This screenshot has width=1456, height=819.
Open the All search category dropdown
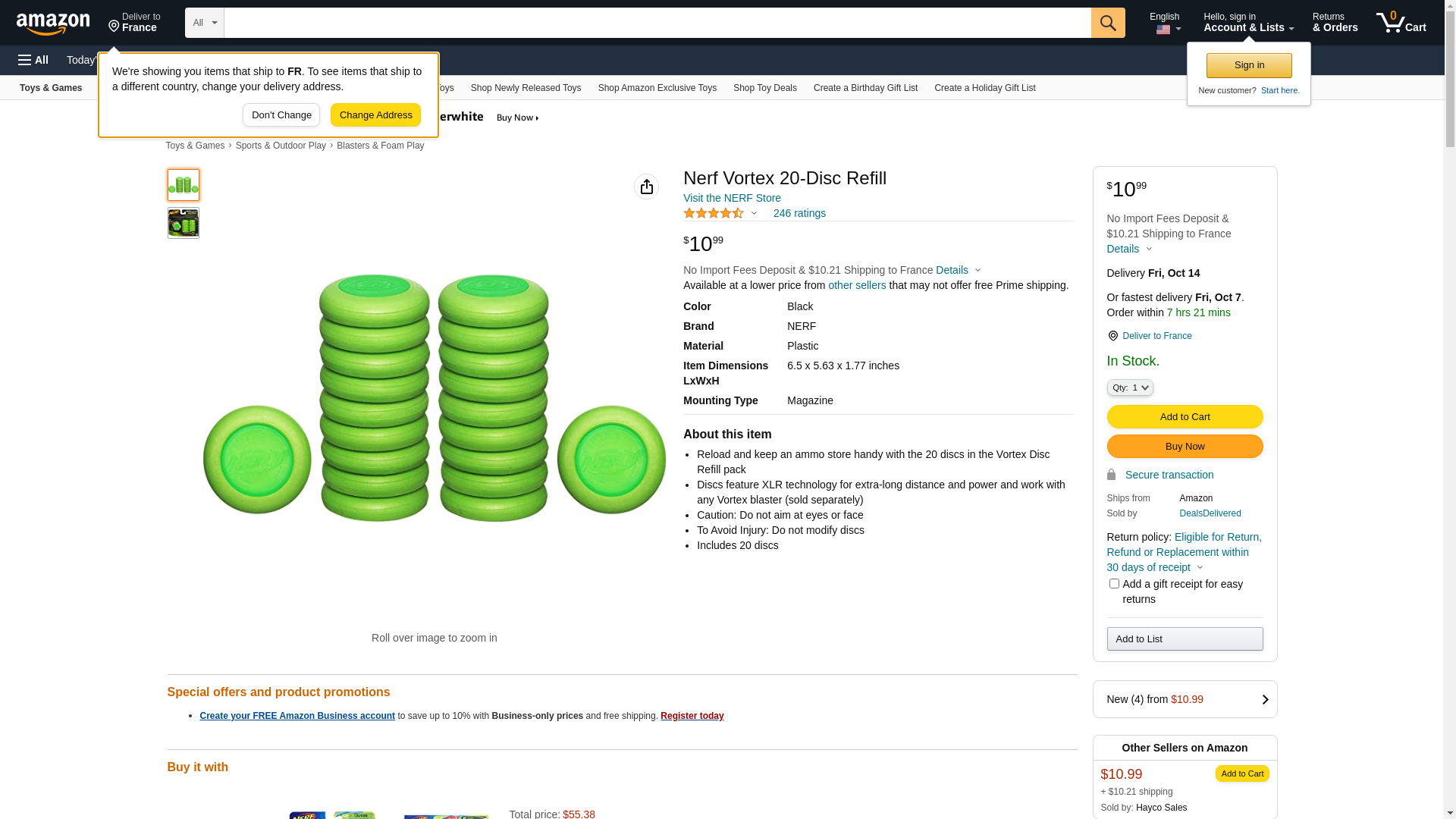coord(204,23)
